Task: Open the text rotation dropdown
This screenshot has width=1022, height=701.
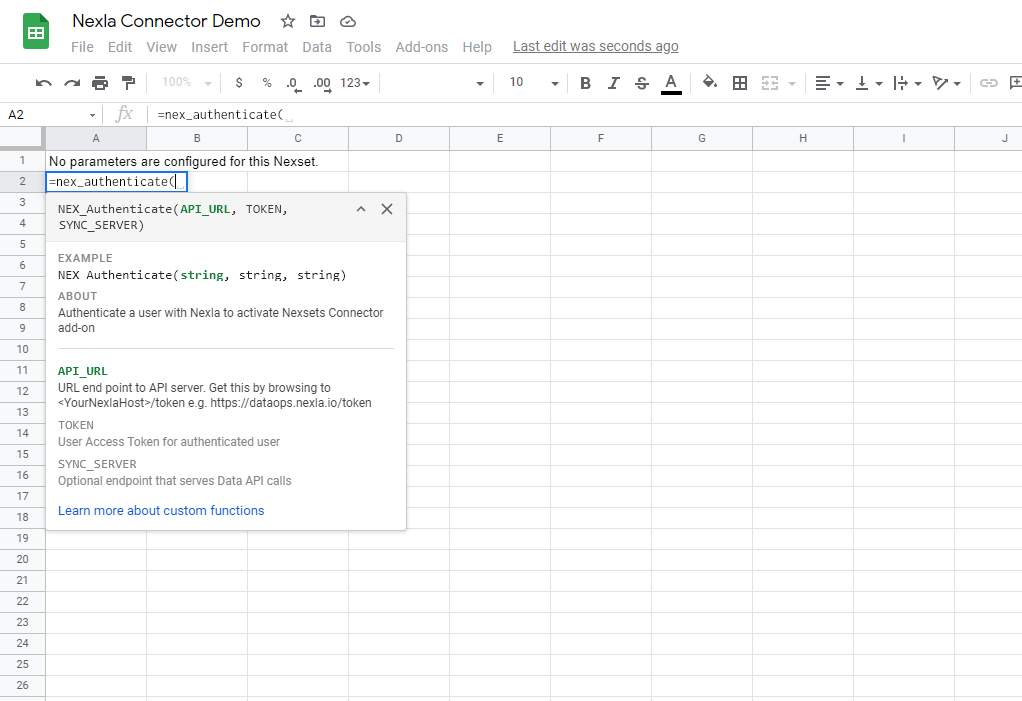Action: [x=947, y=83]
